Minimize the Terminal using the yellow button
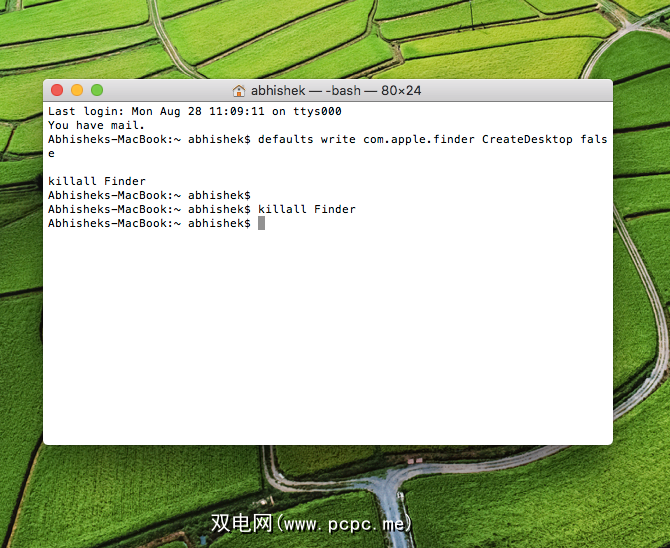 tap(77, 90)
